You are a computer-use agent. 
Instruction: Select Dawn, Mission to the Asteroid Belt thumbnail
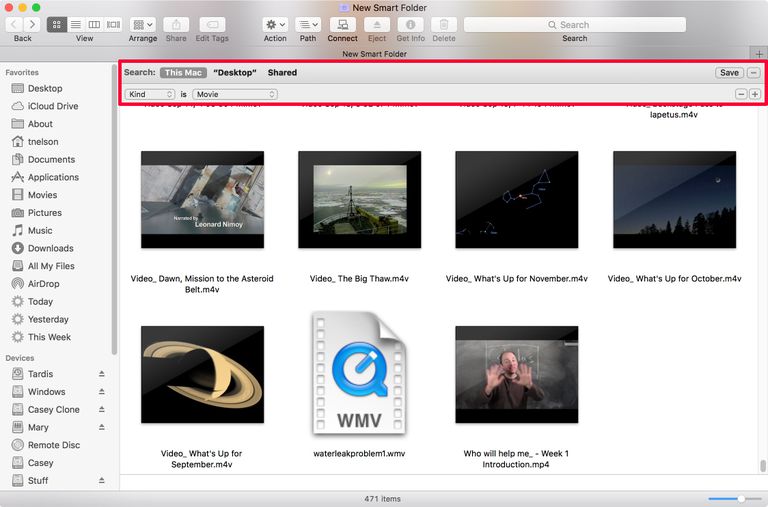click(x=202, y=199)
